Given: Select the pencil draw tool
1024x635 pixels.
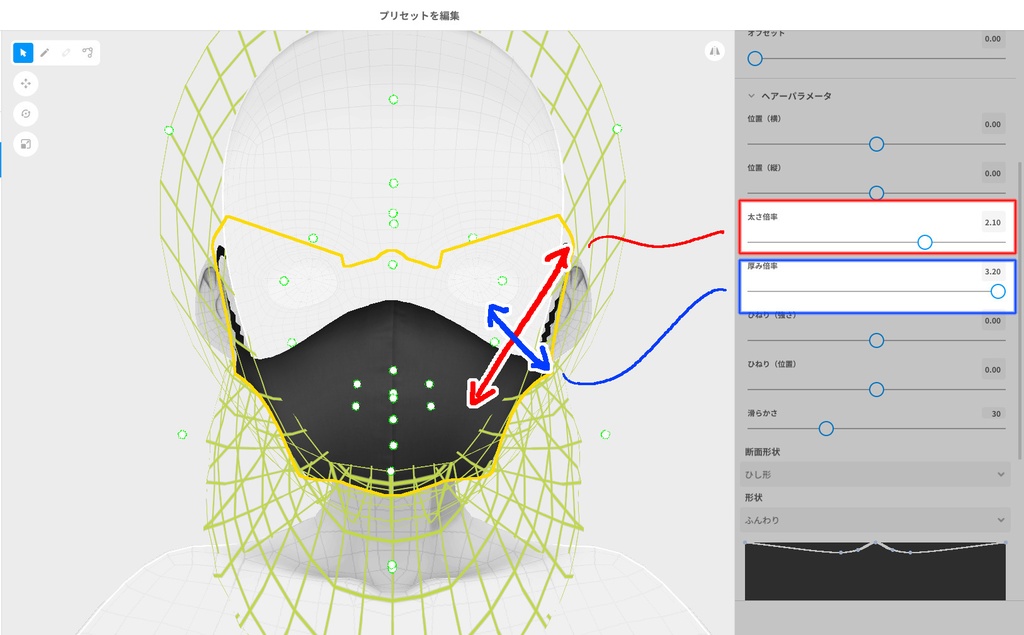Looking at the screenshot, I should [44, 53].
